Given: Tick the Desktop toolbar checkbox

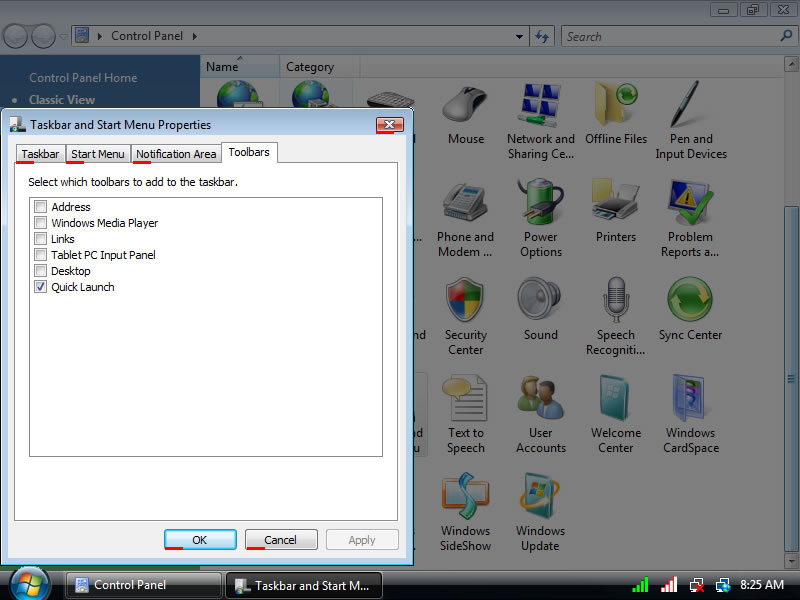Looking at the screenshot, I should coord(41,271).
